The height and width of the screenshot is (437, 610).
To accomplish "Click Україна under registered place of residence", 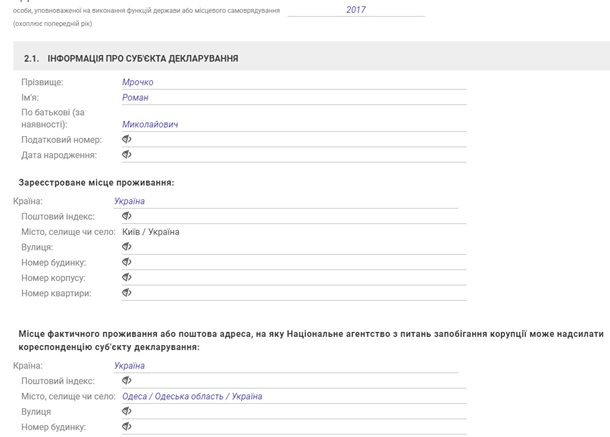I will (x=129, y=201).
